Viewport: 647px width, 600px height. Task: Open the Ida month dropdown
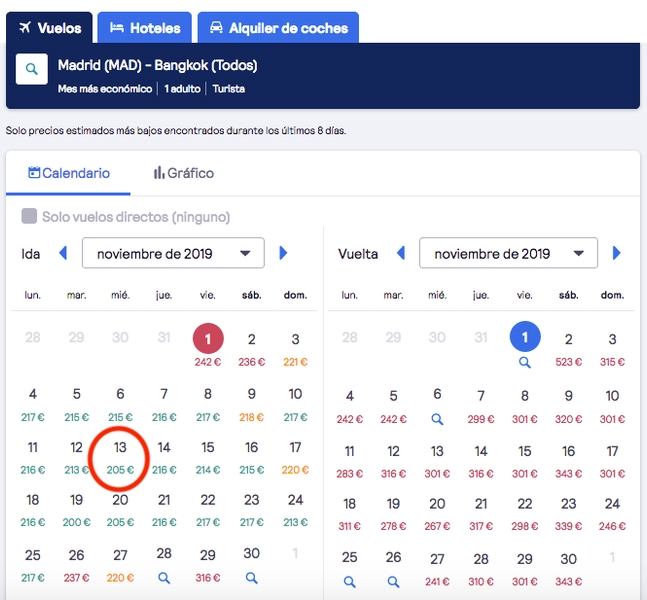pos(173,253)
